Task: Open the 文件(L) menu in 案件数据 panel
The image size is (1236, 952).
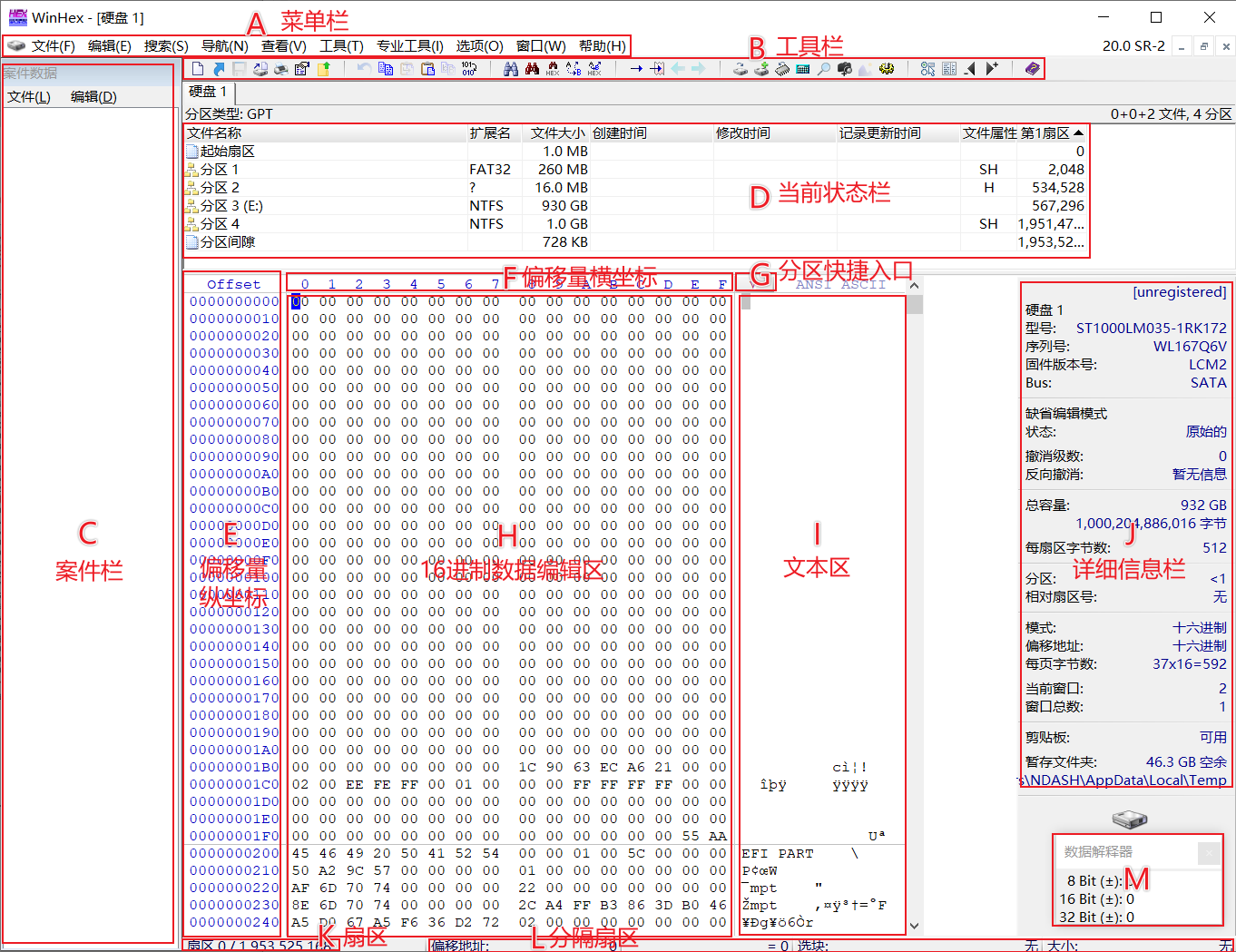Action: point(27,97)
